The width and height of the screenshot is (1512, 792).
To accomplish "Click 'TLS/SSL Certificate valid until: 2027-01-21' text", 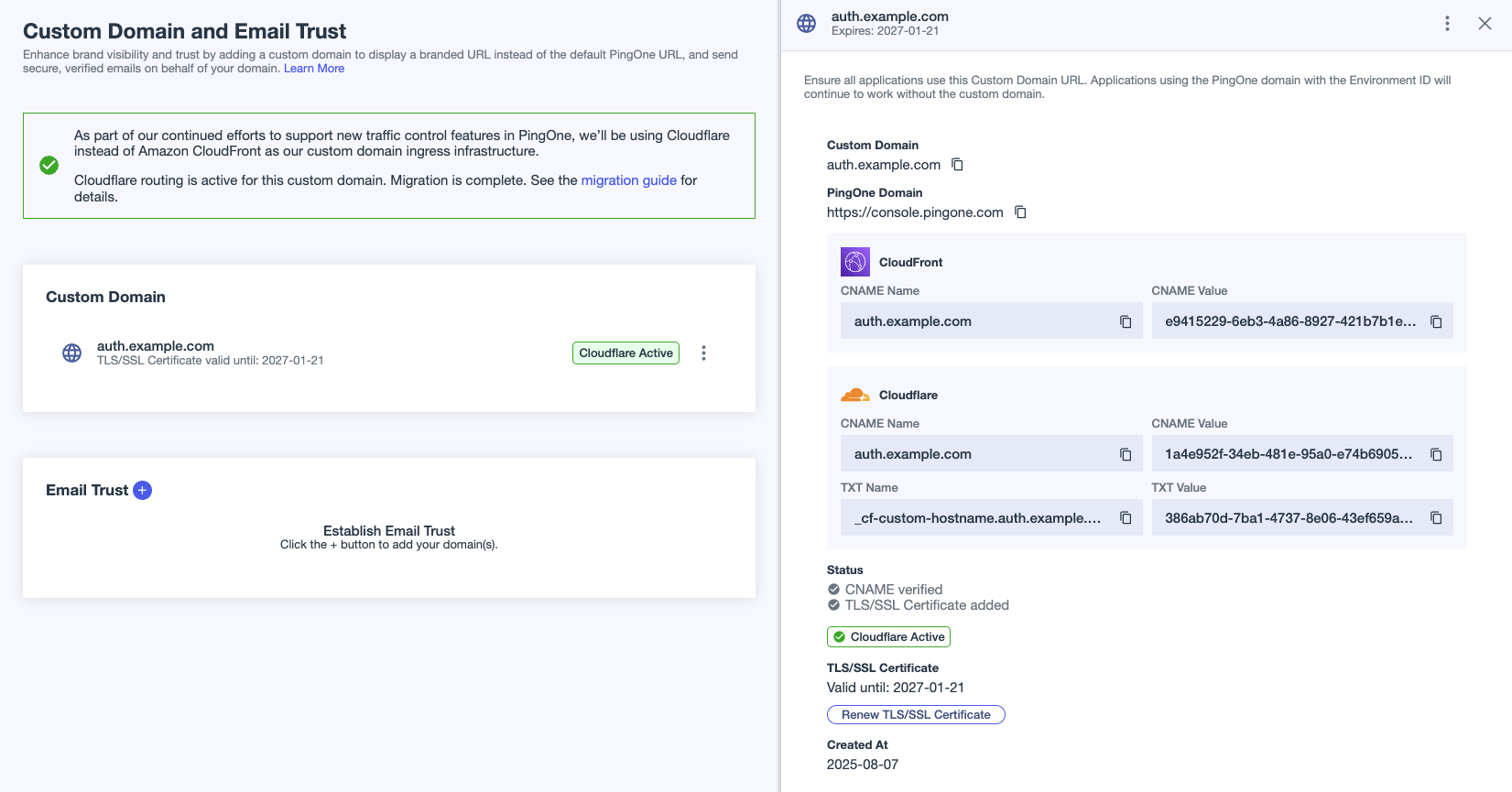I will (x=211, y=361).
